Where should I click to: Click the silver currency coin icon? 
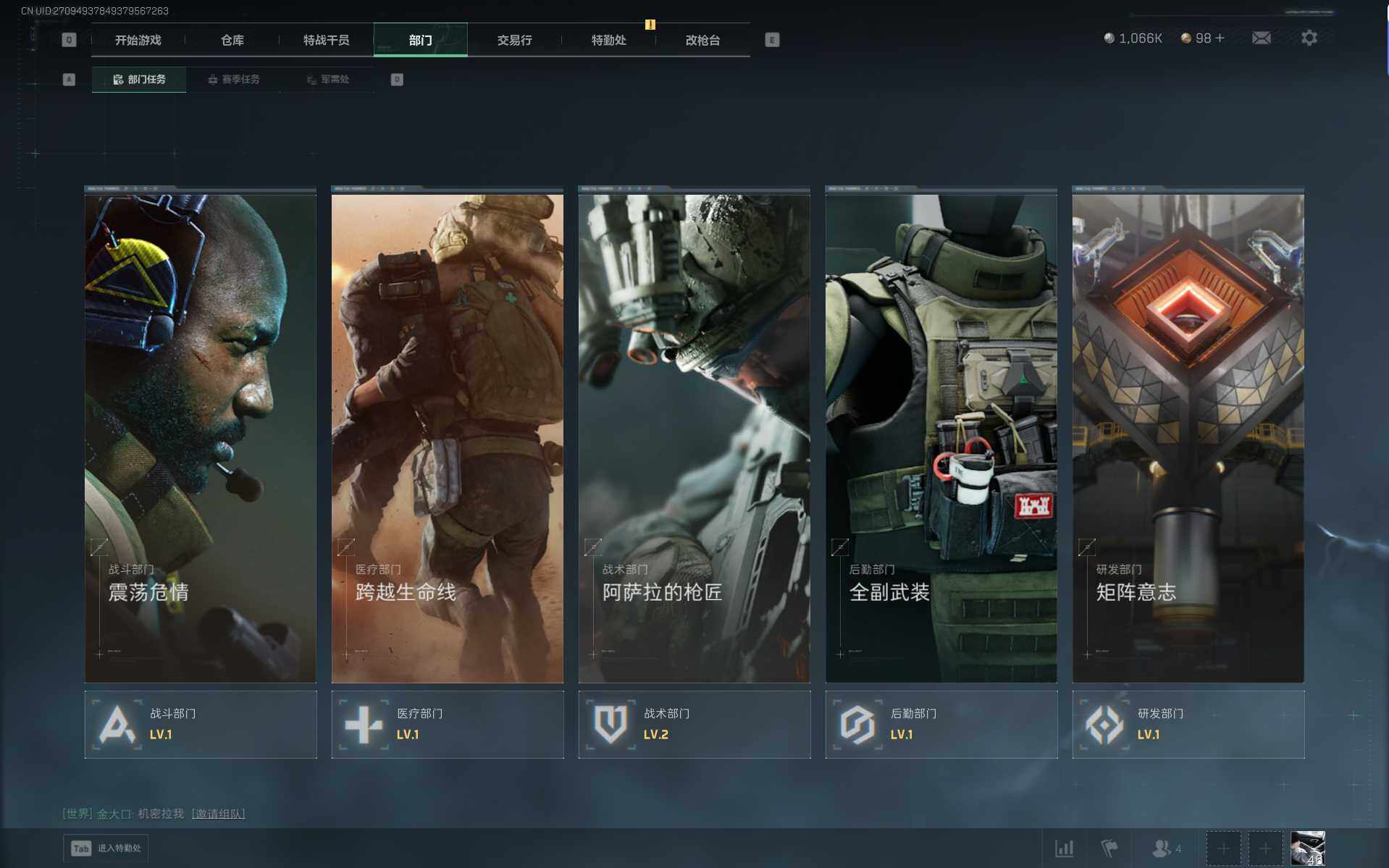1109,38
